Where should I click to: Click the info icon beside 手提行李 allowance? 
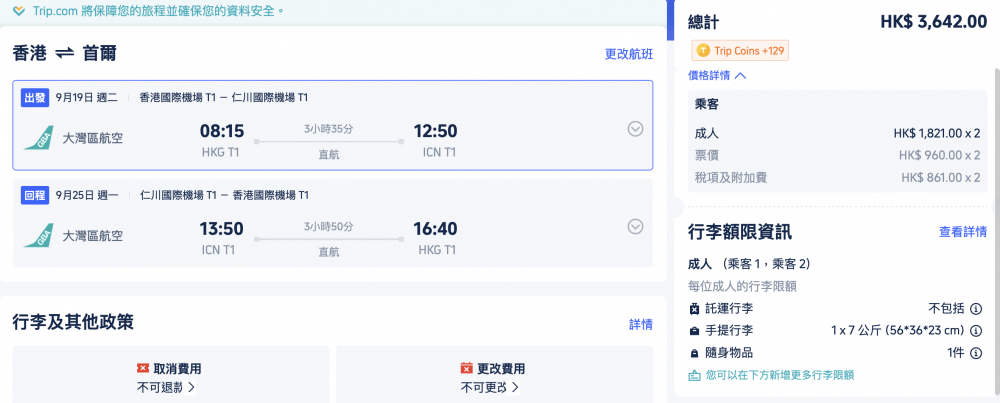tap(975, 331)
